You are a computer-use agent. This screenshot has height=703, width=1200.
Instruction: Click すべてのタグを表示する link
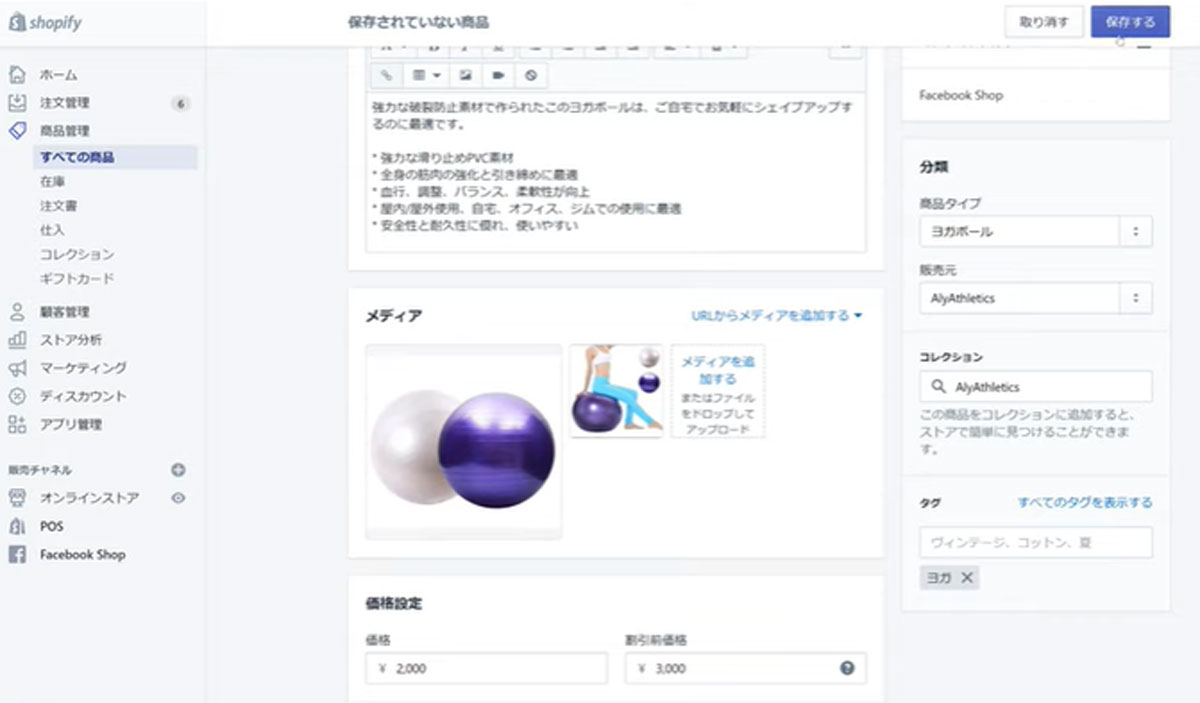[x=1085, y=503]
